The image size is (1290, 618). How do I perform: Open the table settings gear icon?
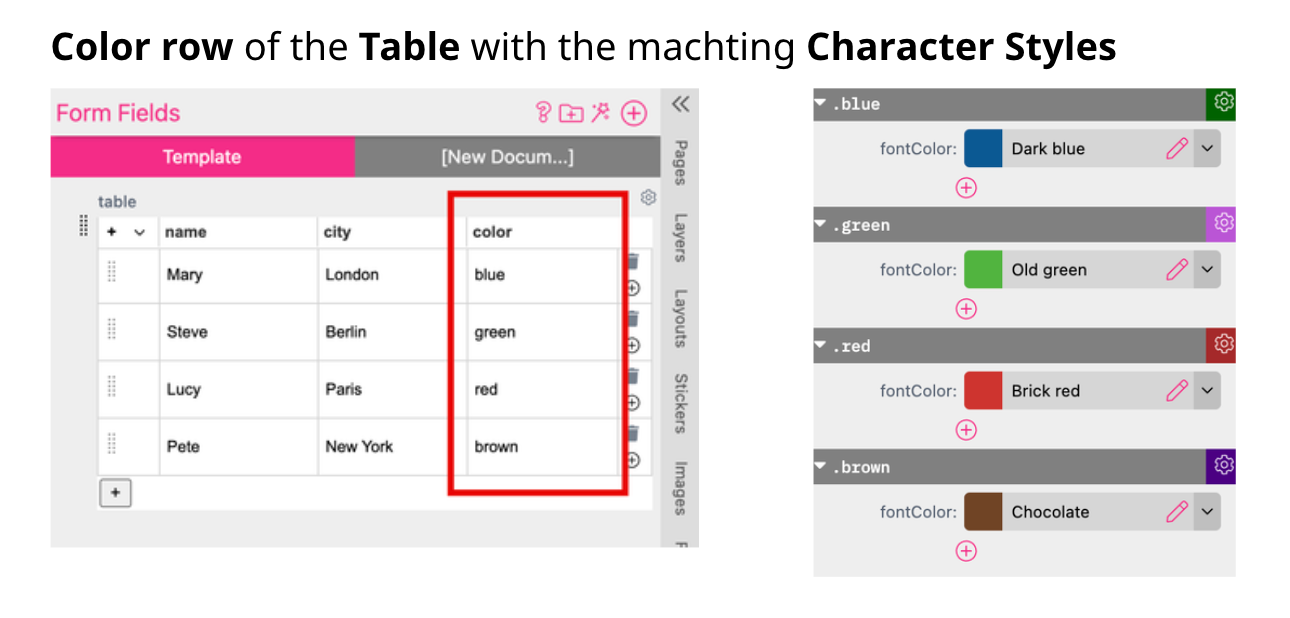648,197
